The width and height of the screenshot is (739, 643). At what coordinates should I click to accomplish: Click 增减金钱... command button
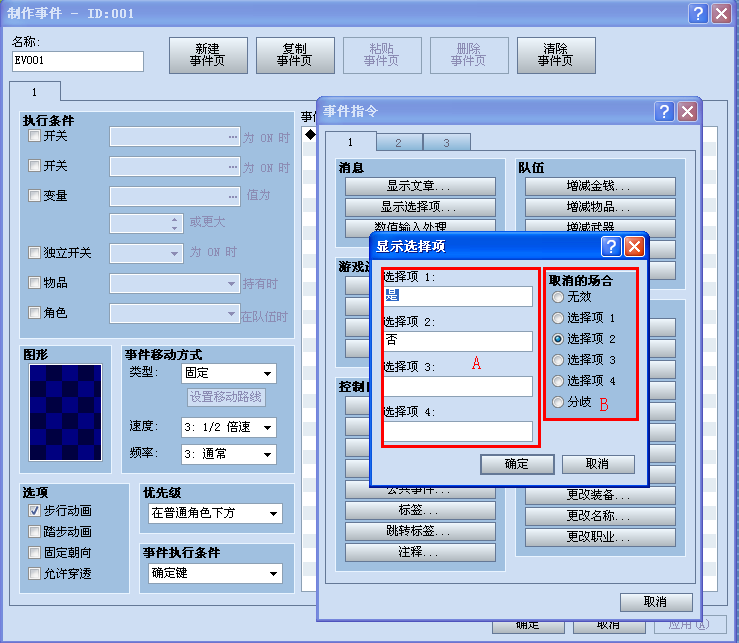pyautogui.click(x=600, y=186)
